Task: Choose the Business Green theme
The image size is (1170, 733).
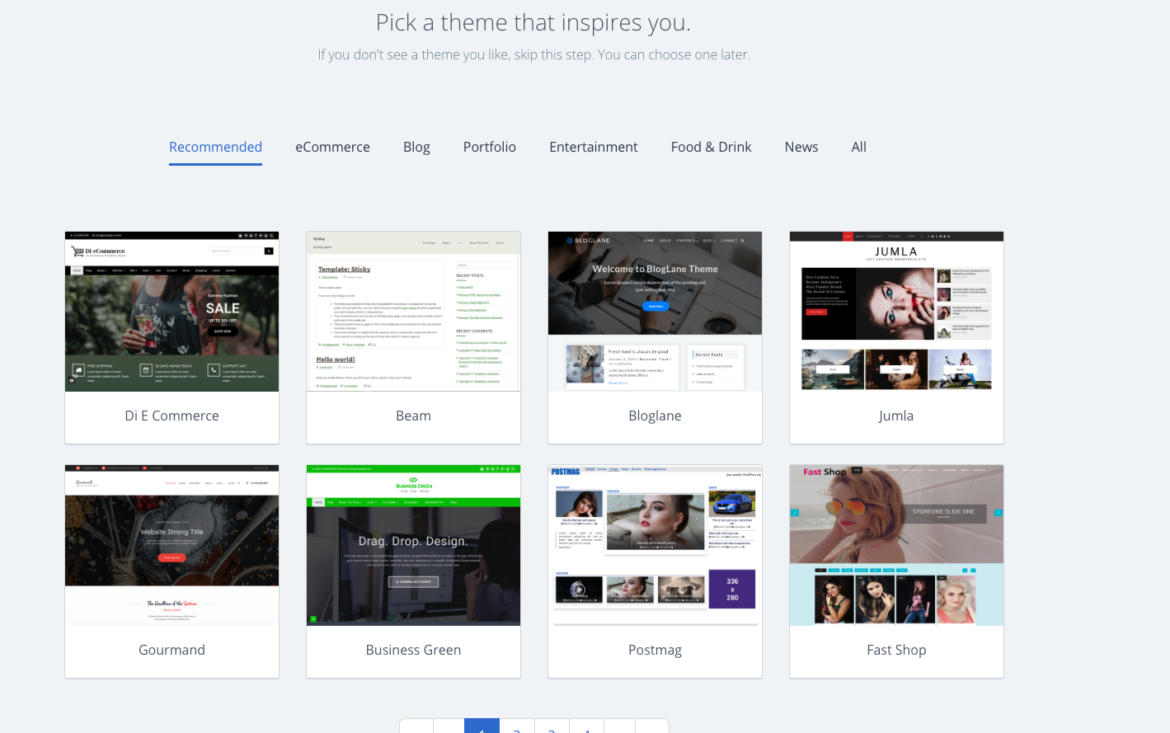Action: (x=413, y=545)
